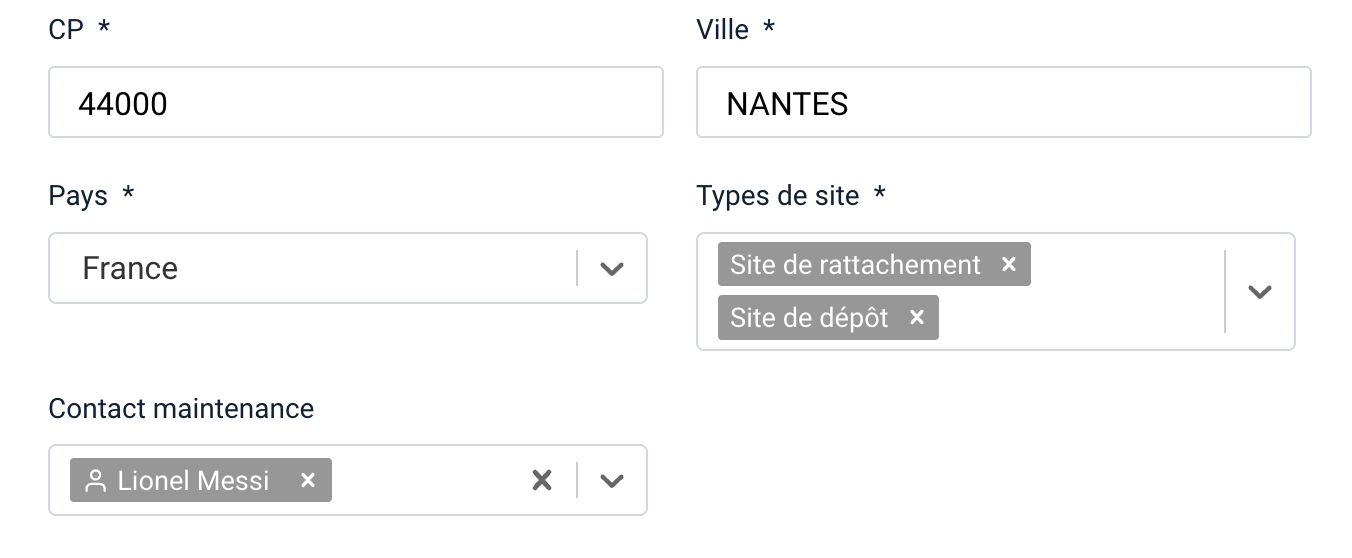Screen dimensions: 1352x558
Task: Click the person icon beside Lionel Messi
Action: tap(96, 481)
